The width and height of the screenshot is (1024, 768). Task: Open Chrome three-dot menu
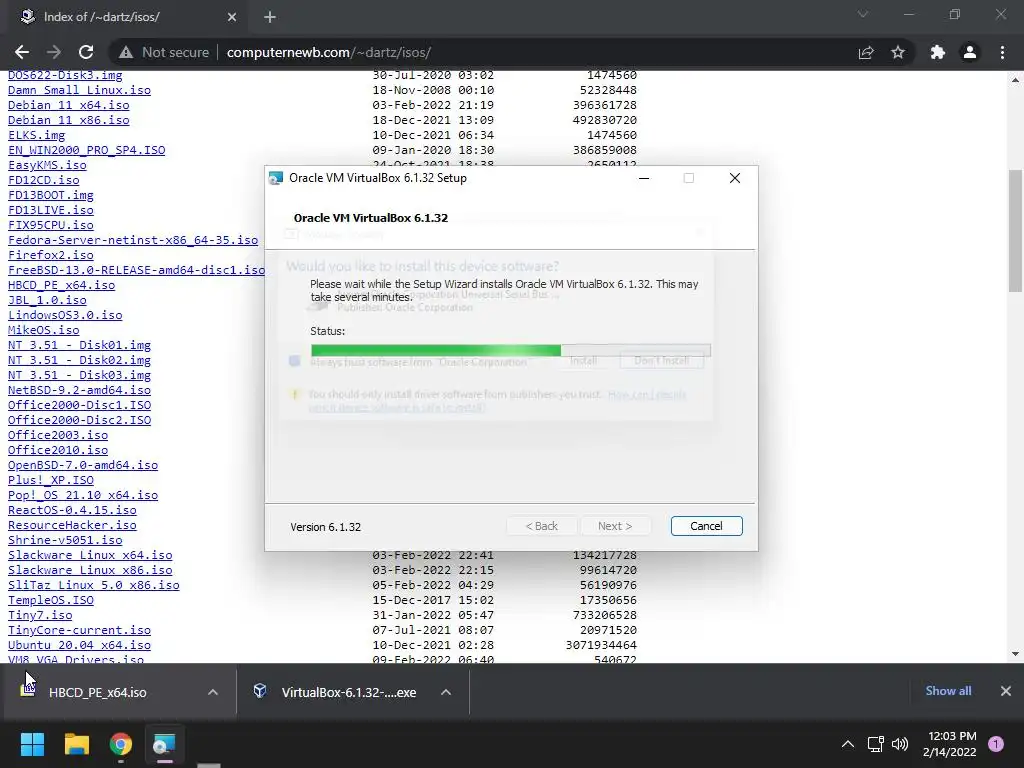point(1002,52)
